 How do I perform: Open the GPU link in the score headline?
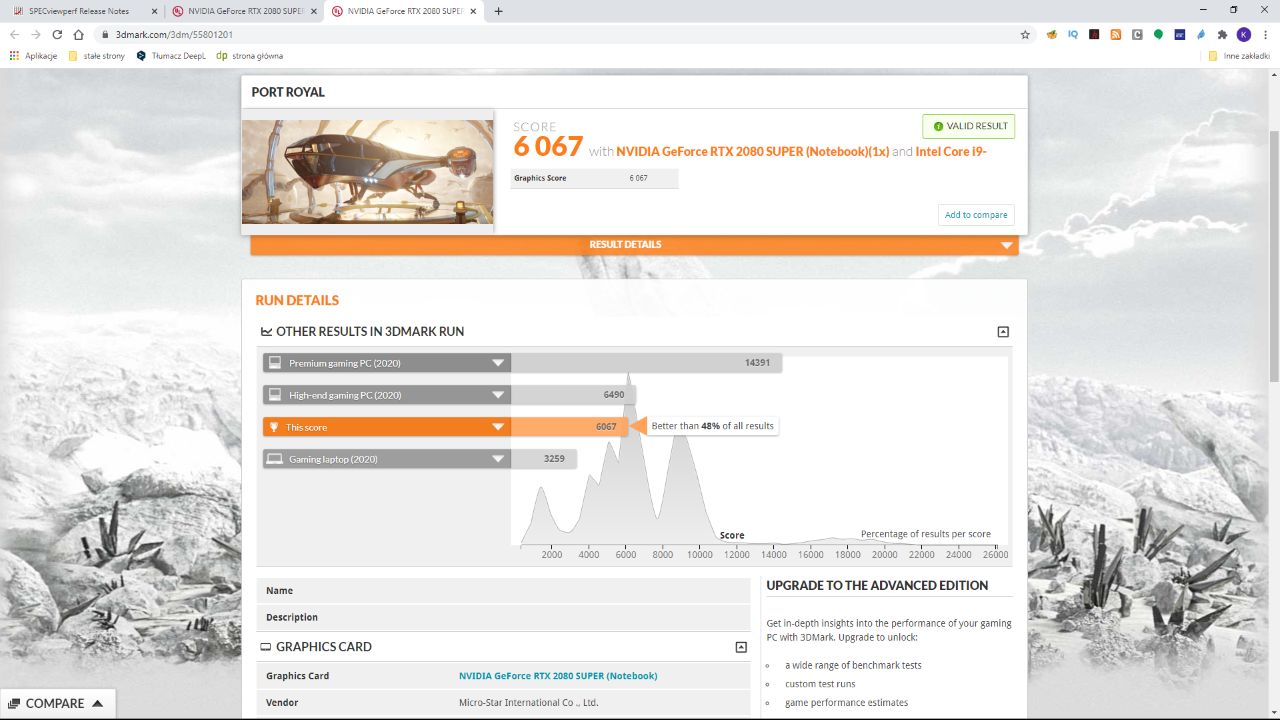(x=753, y=152)
